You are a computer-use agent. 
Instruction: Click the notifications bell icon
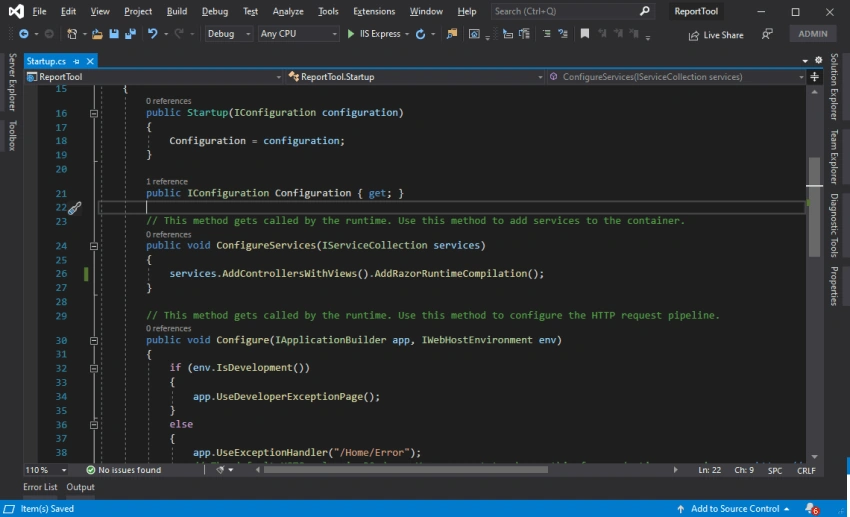pos(811,508)
